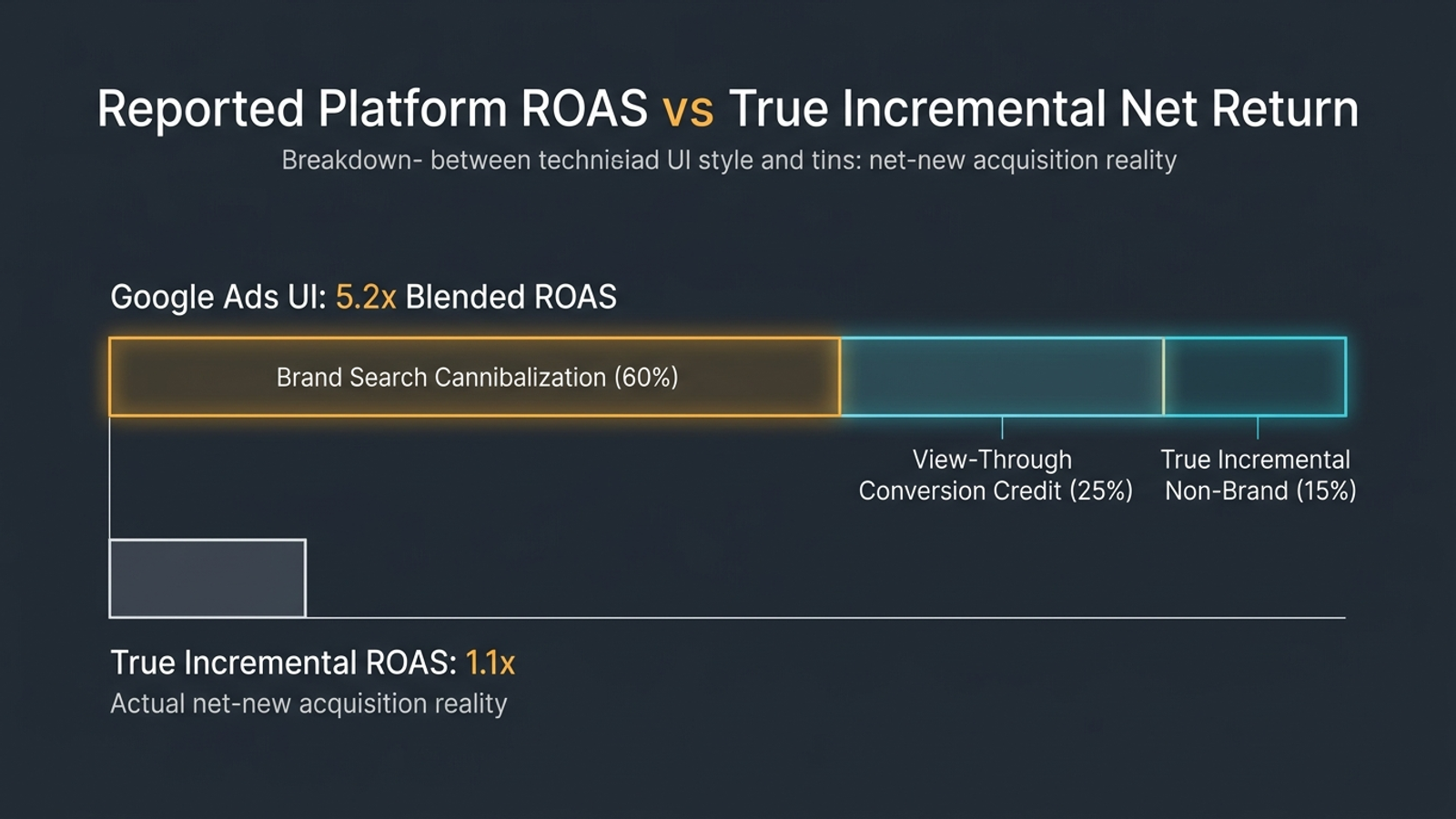Click the 'View-Through Conversion Credit (25%)' label
Screen dimensions: 1456x819
[x=996, y=475]
